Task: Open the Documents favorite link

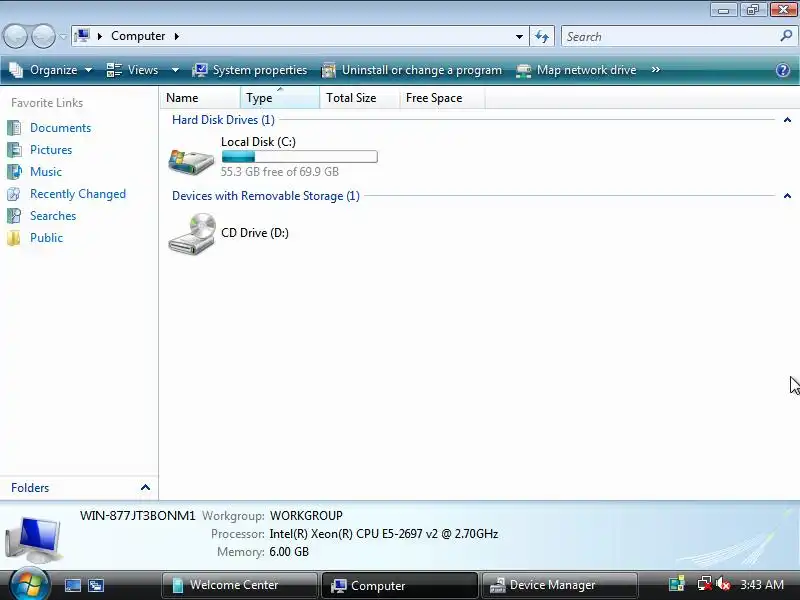Action: point(60,128)
